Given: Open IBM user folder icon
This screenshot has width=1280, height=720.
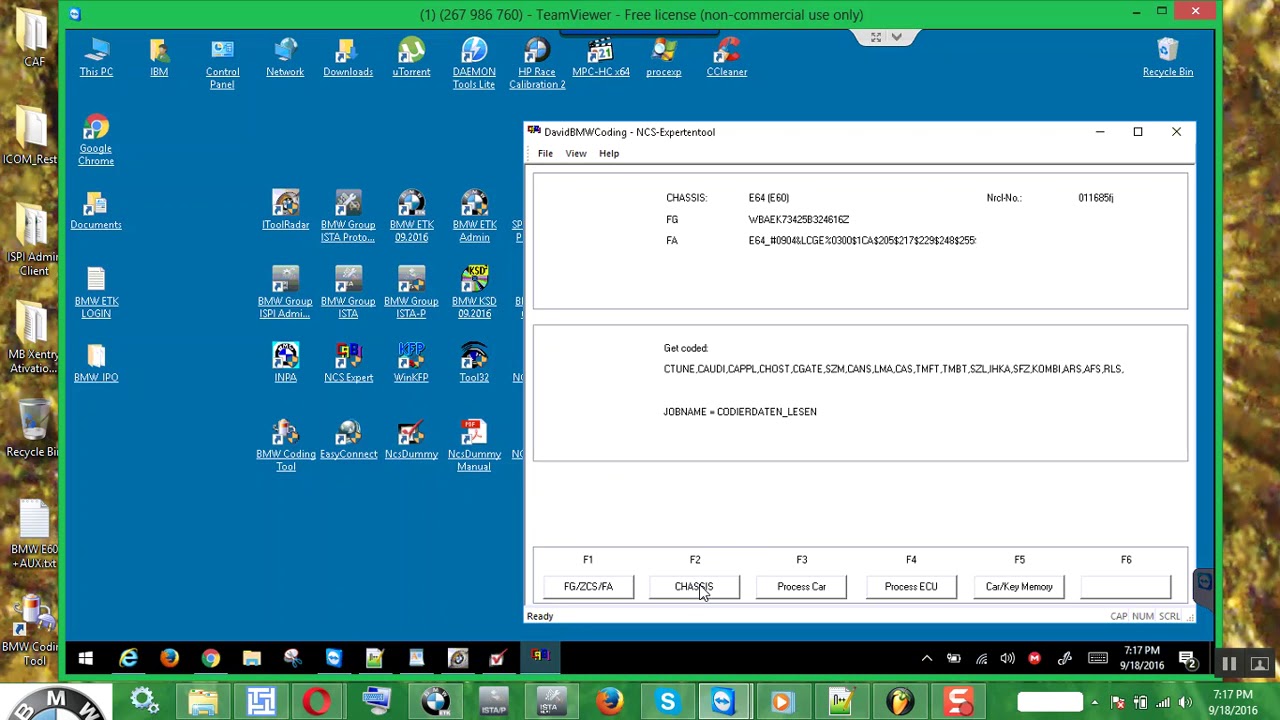Looking at the screenshot, I should tap(159, 58).
